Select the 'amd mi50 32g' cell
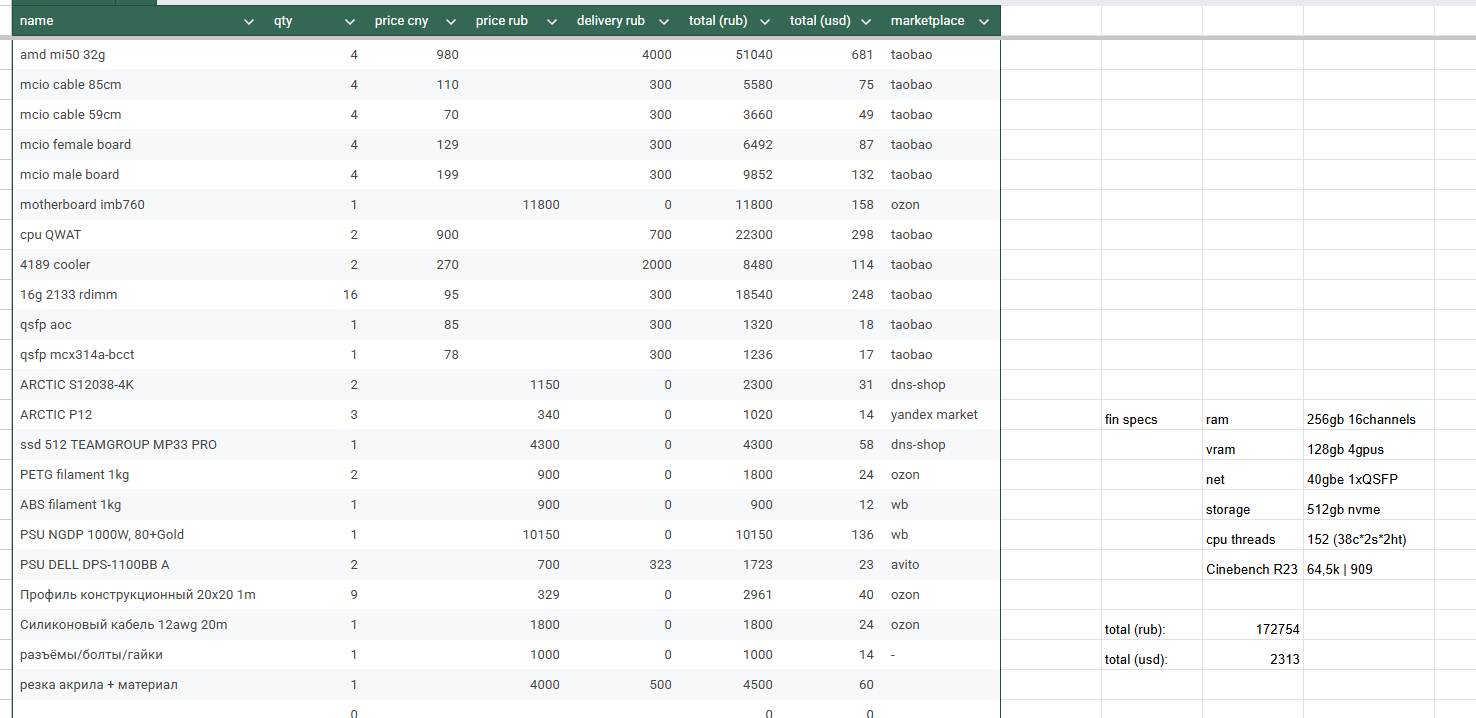 point(138,55)
